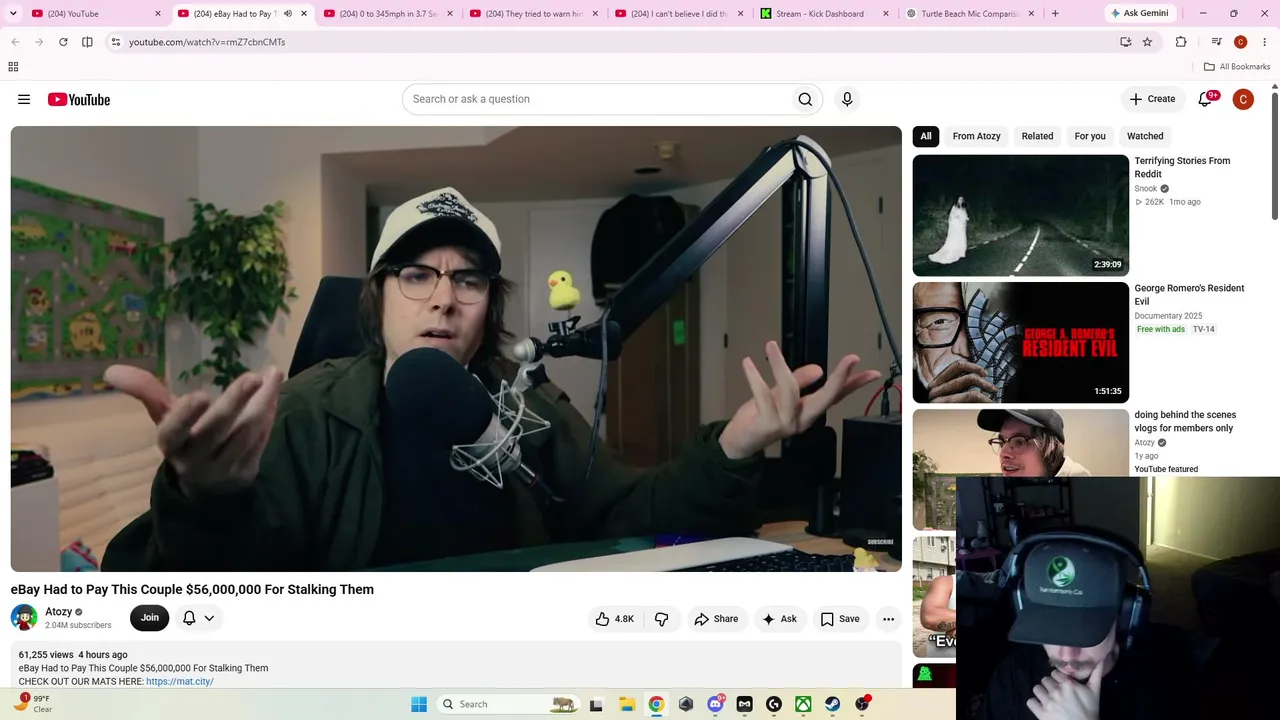Image resolution: width=1280 pixels, height=720 pixels.
Task: Click Windows taskbar search box
Action: pyautogui.click(x=509, y=704)
